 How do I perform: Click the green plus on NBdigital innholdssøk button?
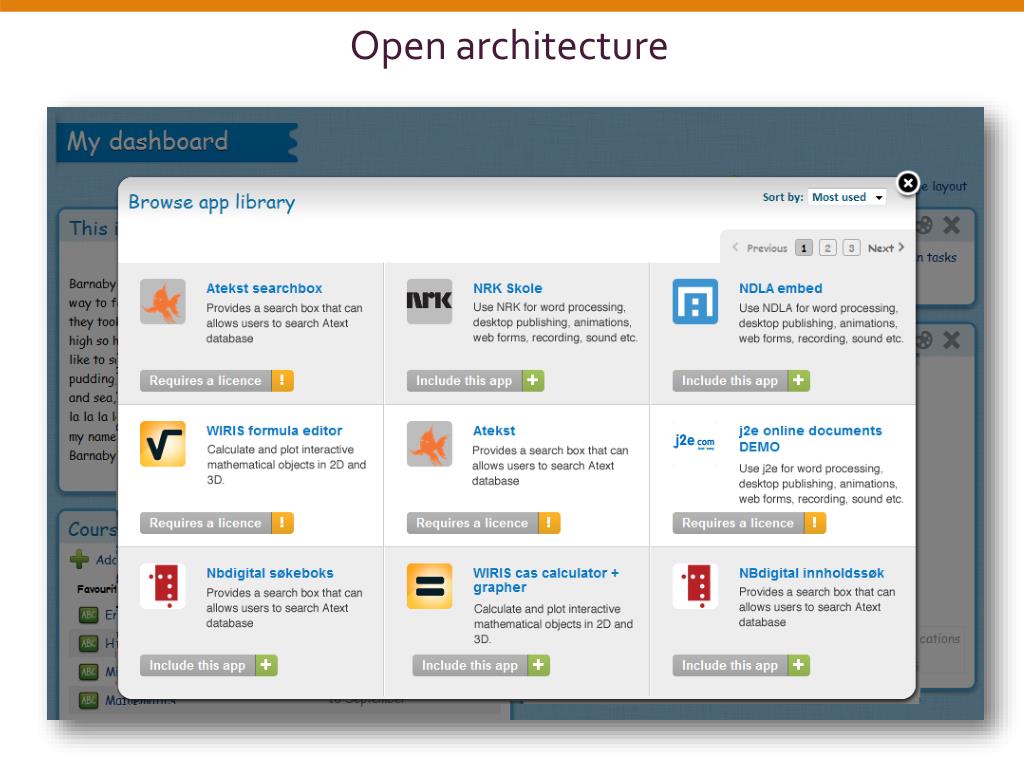click(x=799, y=665)
